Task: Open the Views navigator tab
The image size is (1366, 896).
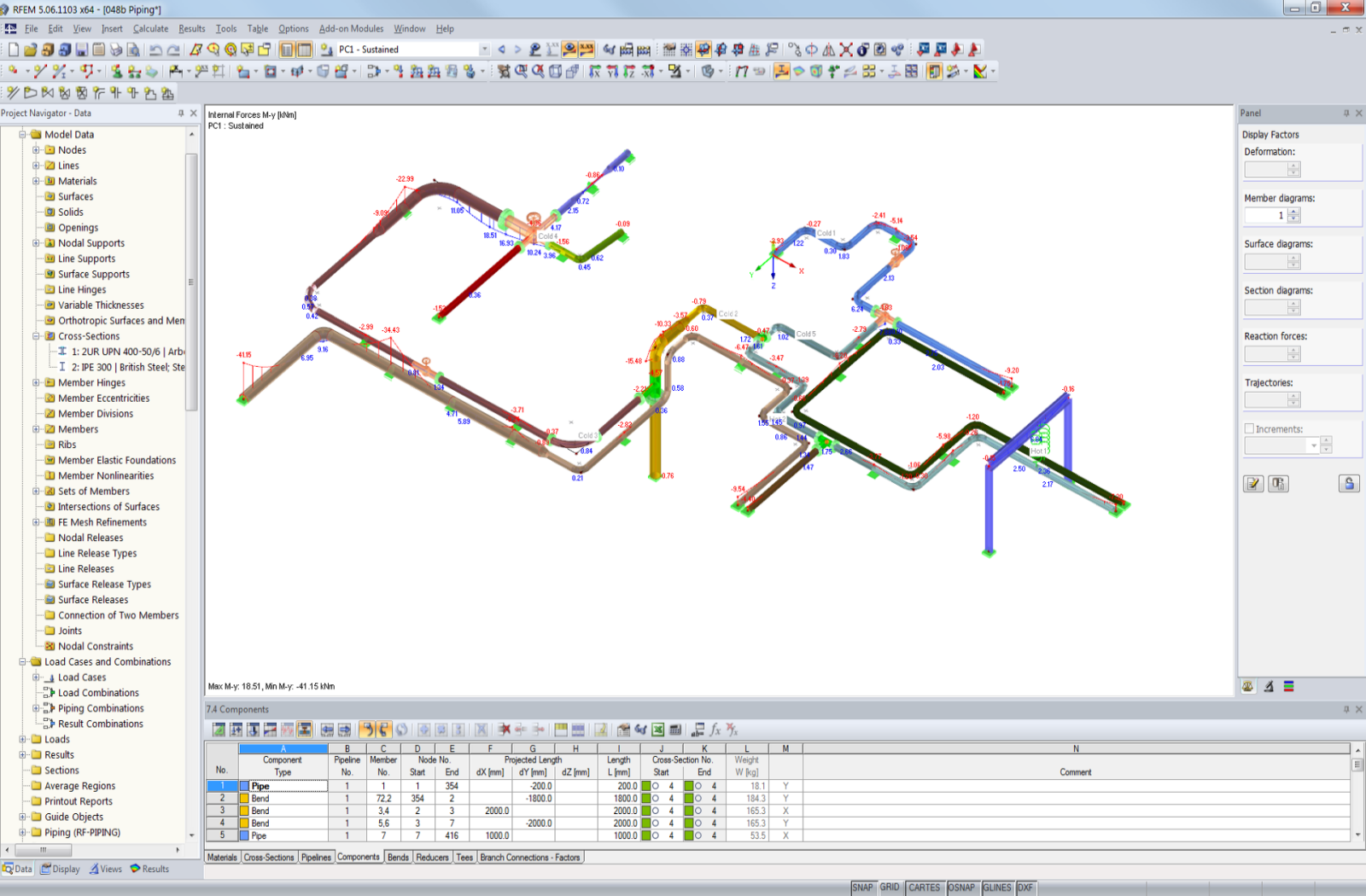Action: (x=106, y=870)
